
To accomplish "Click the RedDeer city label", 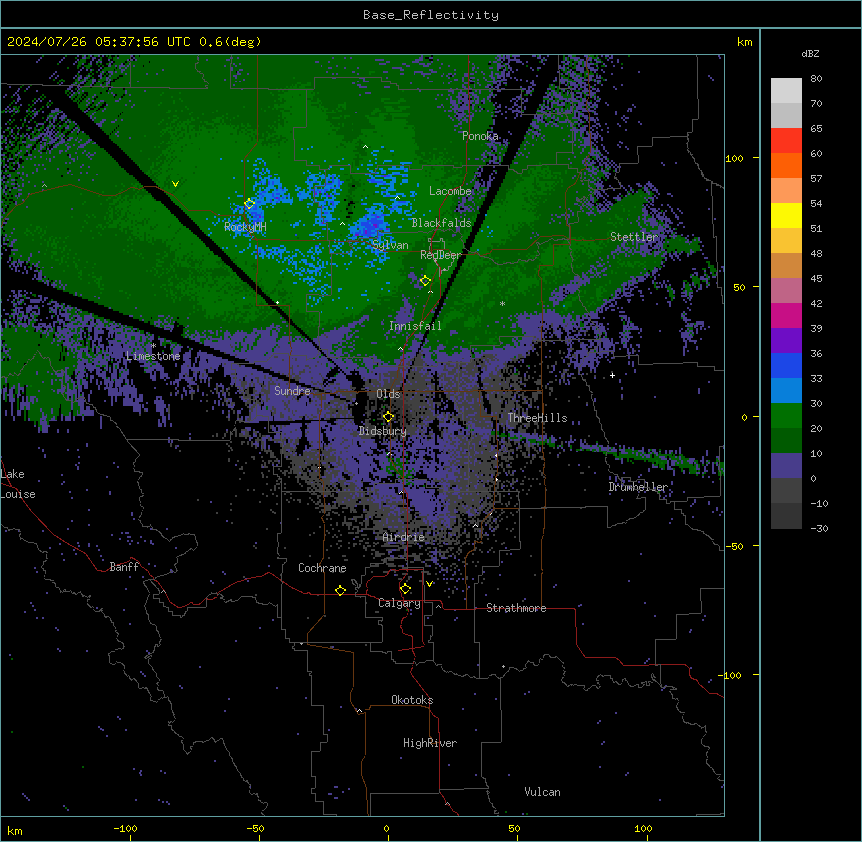I will [x=440, y=255].
